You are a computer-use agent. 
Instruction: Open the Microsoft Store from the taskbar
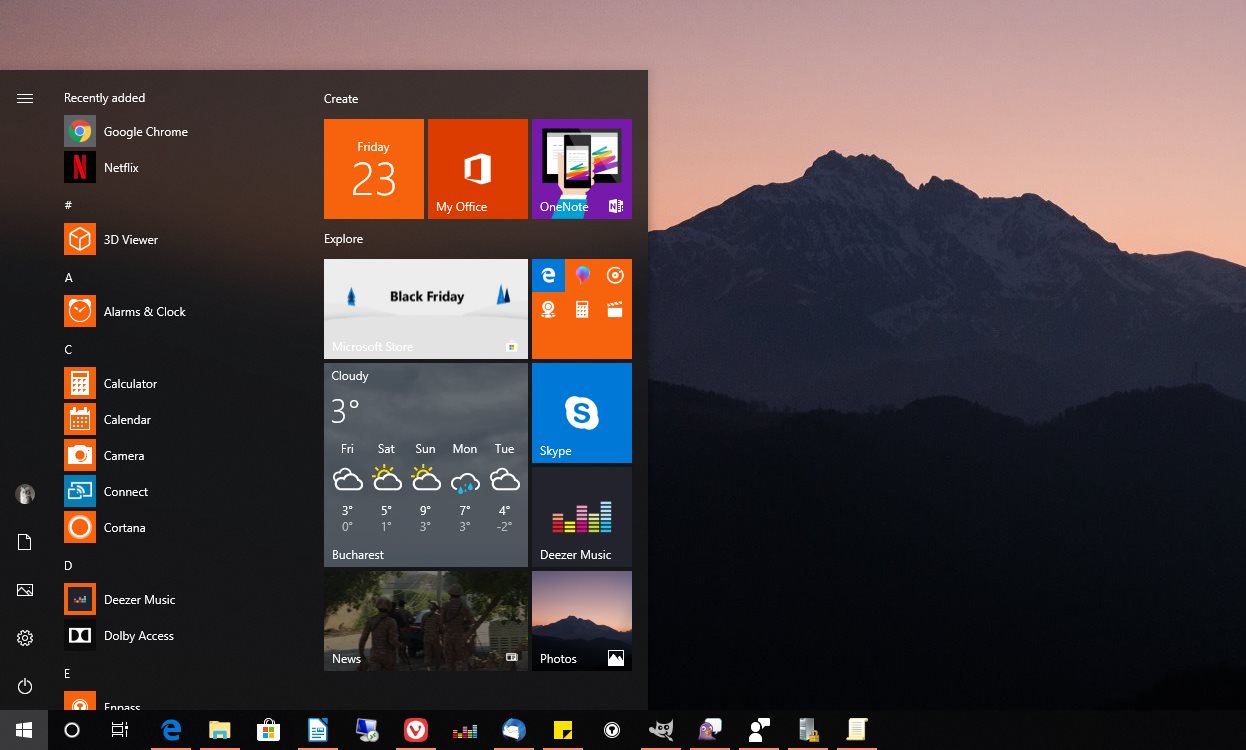[x=268, y=729]
